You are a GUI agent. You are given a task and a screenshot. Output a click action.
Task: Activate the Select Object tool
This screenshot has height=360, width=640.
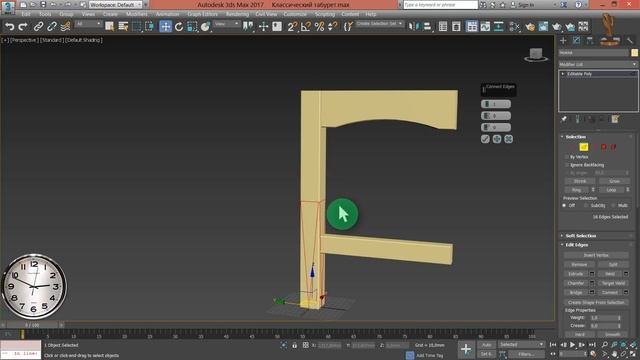coord(109,27)
